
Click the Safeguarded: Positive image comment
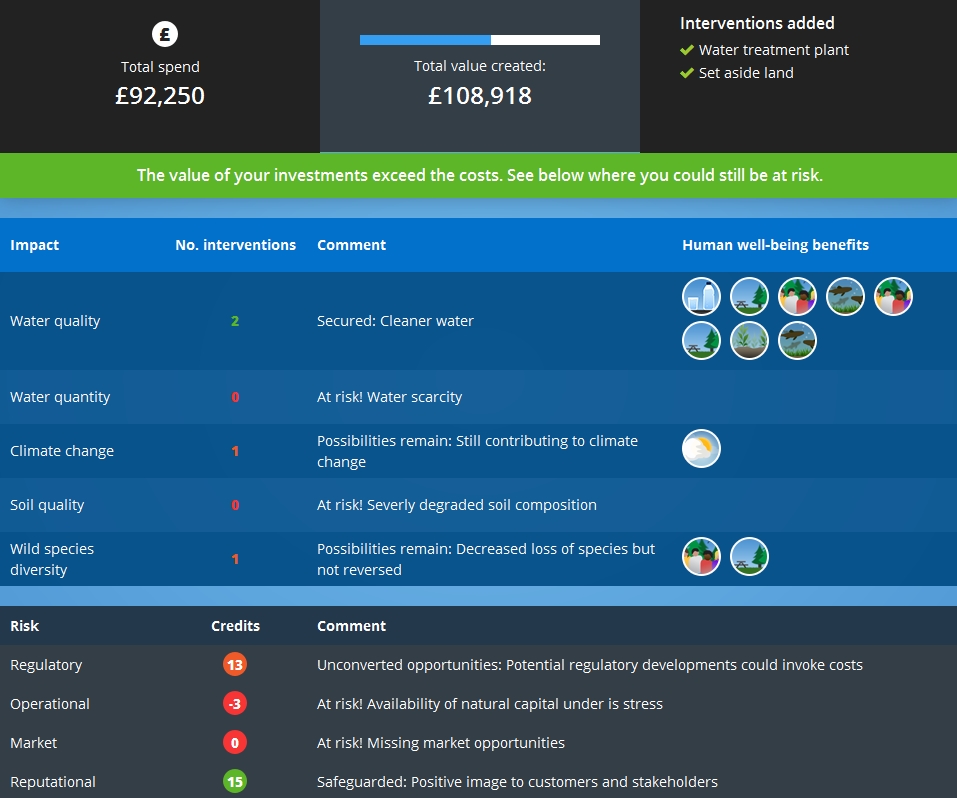(x=517, y=782)
